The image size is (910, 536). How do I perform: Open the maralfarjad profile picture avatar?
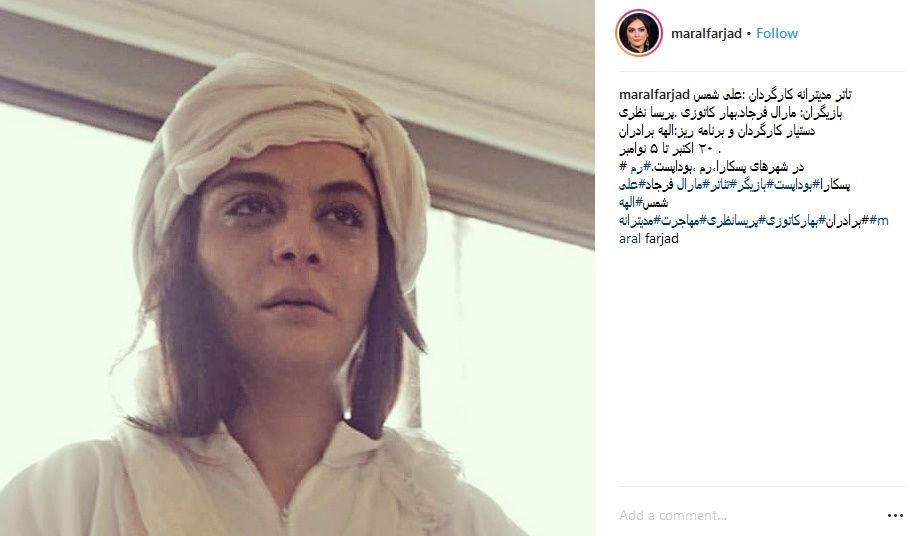pos(639,33)
